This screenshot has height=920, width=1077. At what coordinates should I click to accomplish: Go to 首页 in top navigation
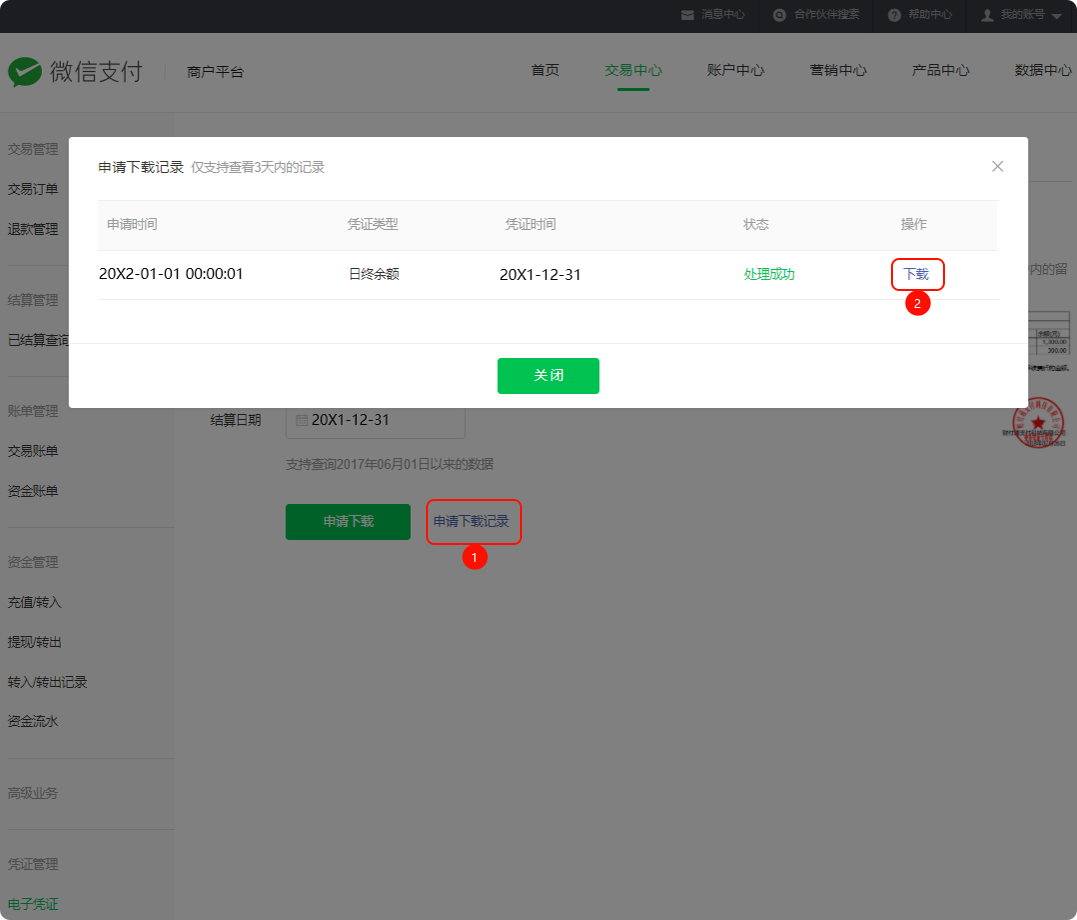[545, 70]
